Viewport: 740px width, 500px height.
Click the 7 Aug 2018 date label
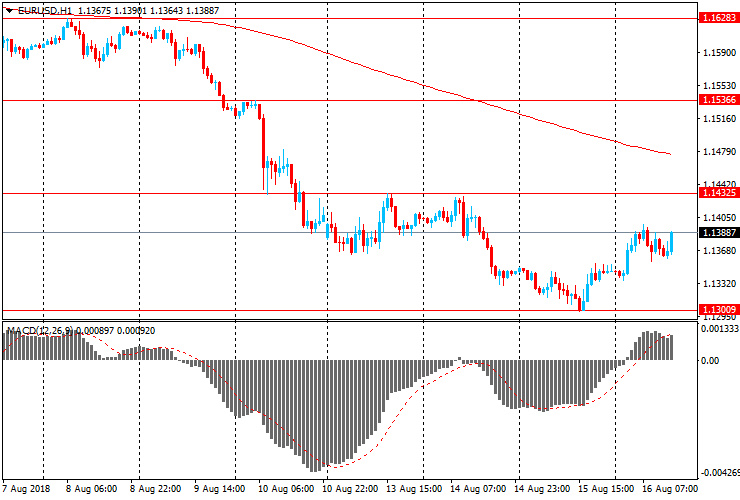[x=26, y=489]
